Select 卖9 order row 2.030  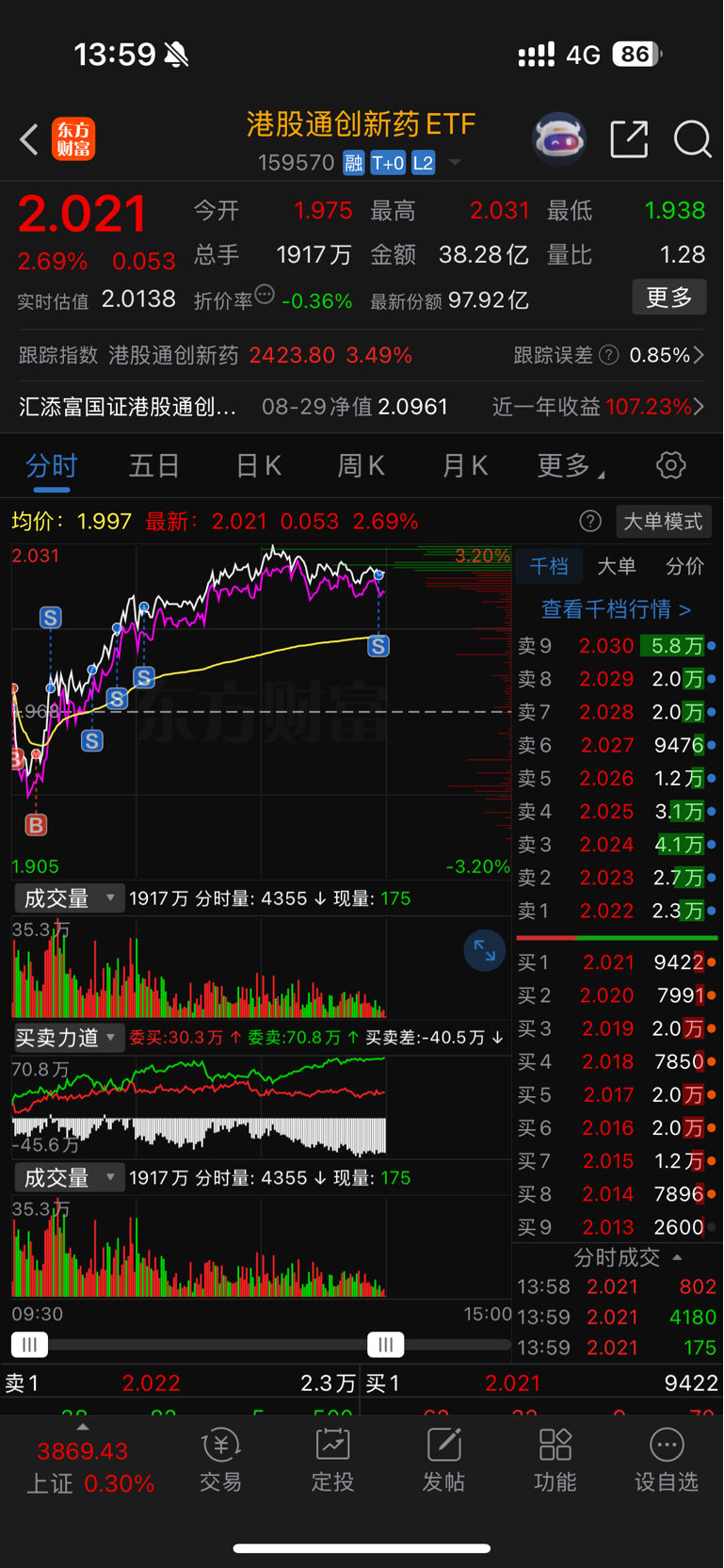pos(617,646)
